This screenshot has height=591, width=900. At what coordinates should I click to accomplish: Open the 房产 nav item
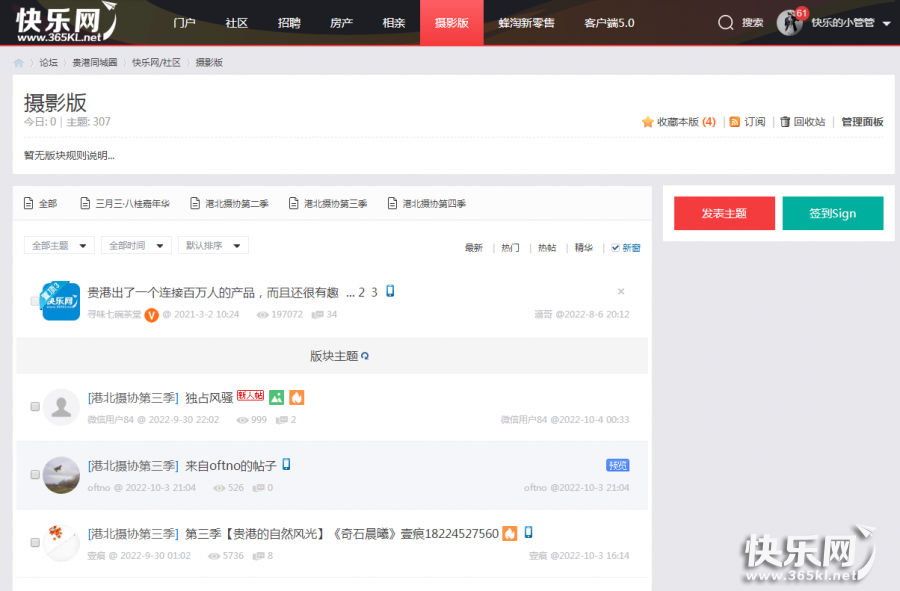[341, 23]
